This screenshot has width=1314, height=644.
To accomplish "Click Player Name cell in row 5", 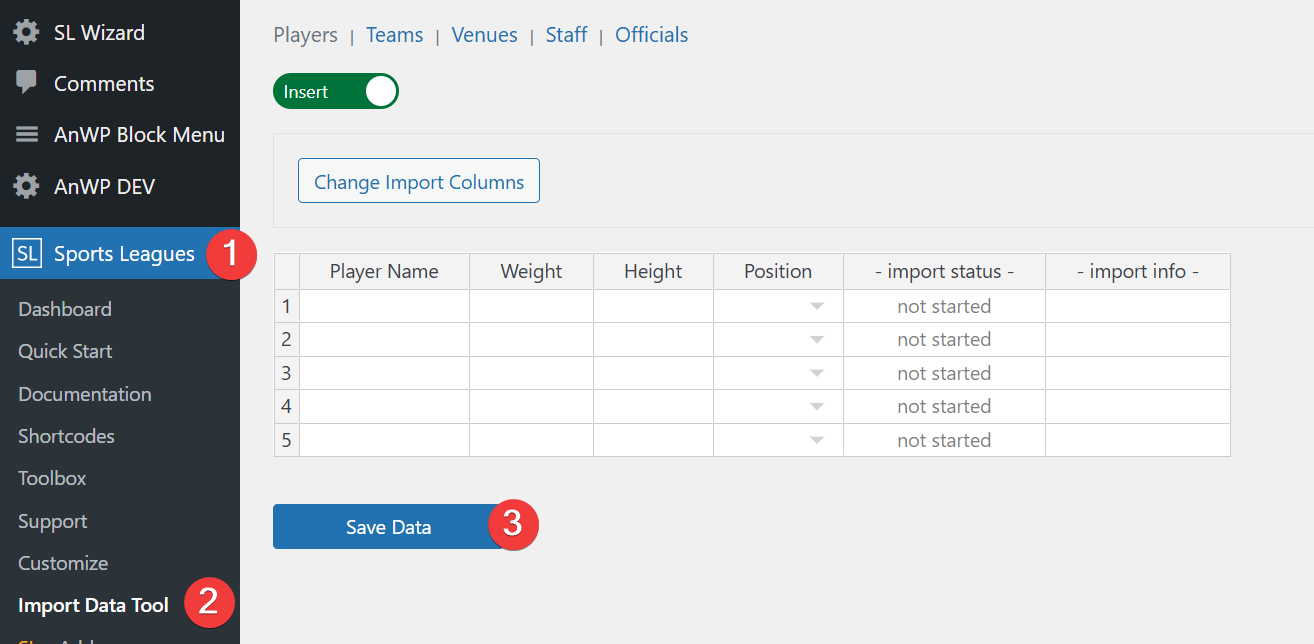I will coord(385,440).
